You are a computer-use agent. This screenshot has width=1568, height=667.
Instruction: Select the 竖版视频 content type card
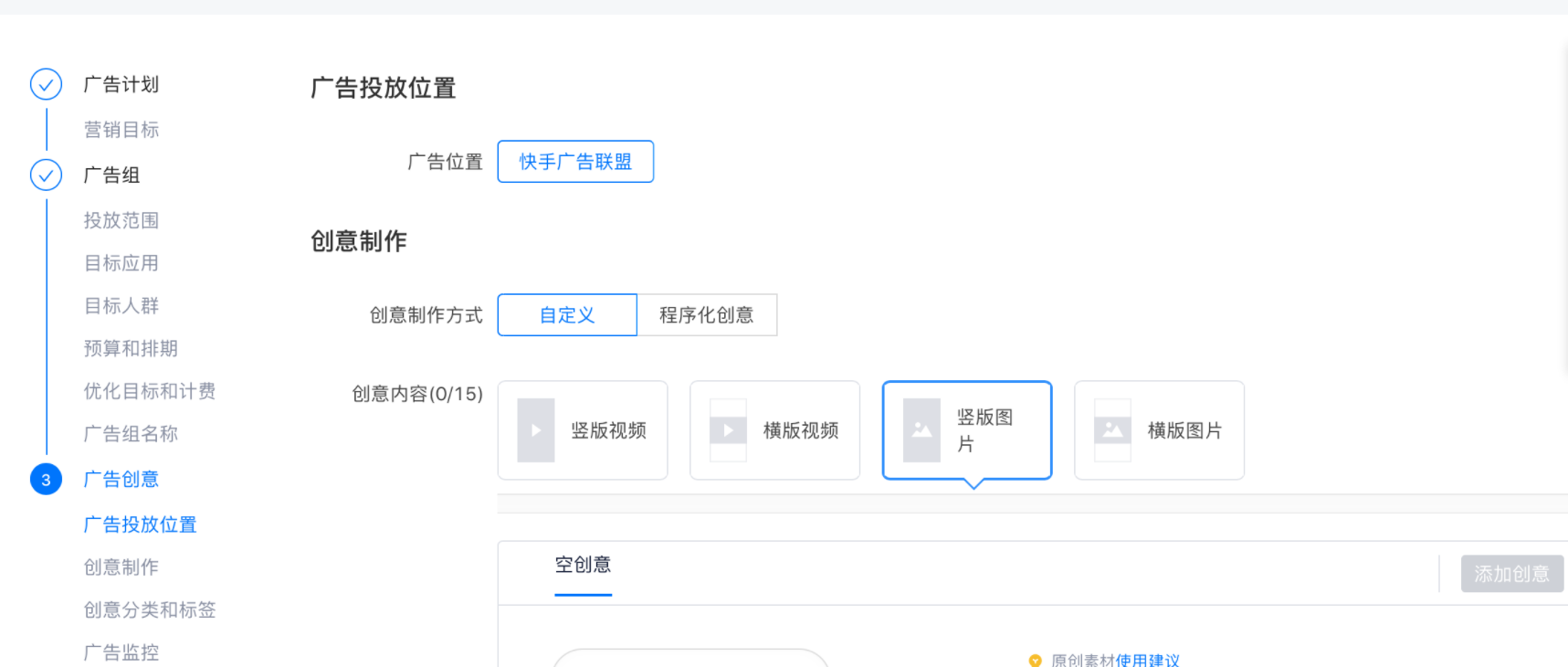point(583,430)
